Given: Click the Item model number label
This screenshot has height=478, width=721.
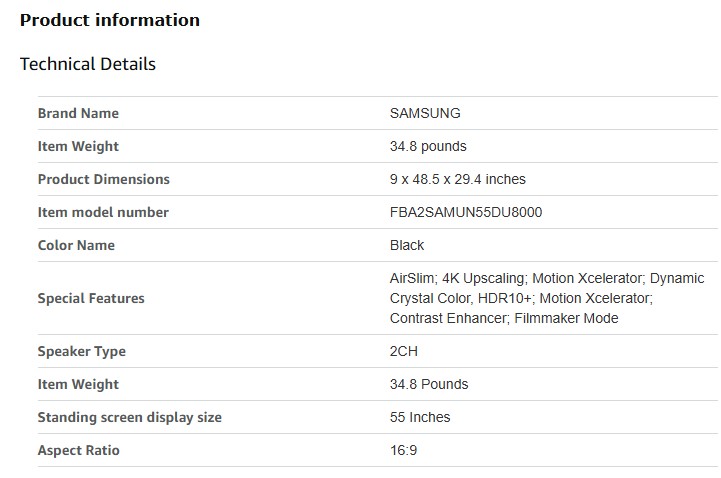Looking at the screenshot, I should (x=103, y=212).
